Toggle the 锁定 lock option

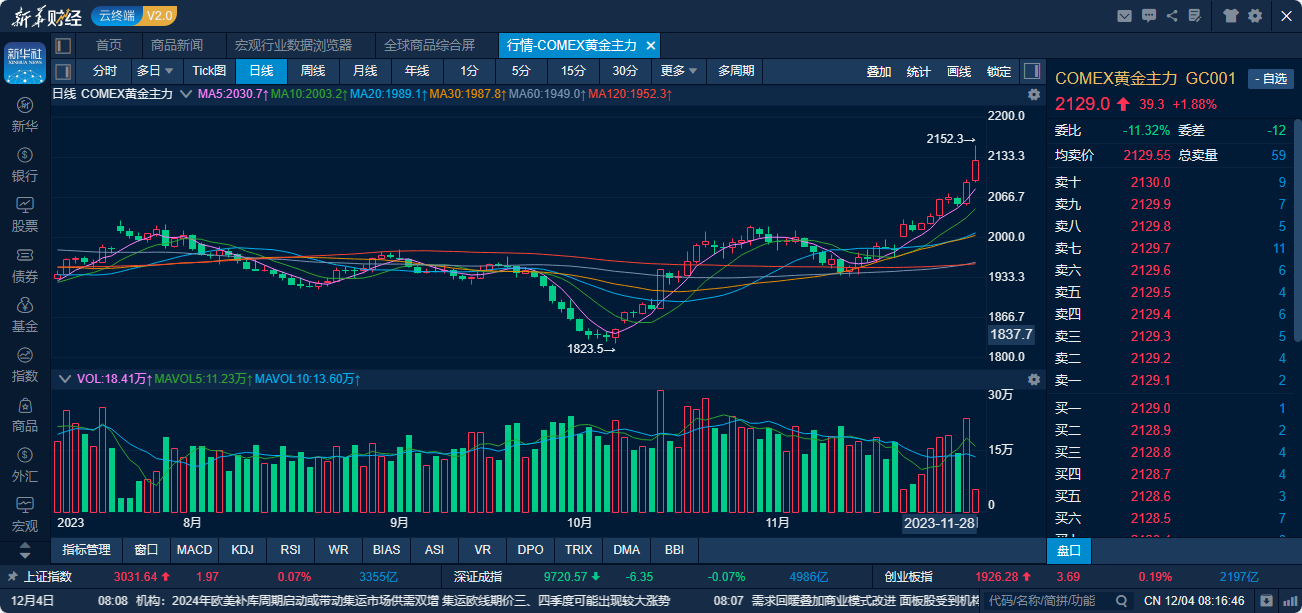999,71
